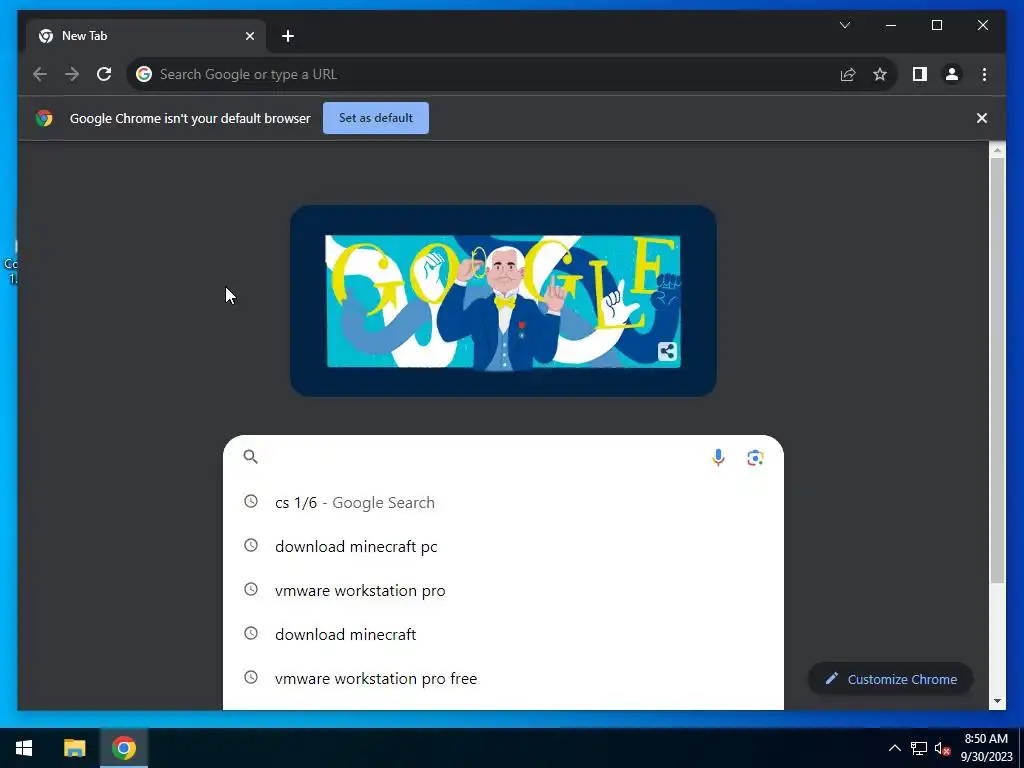Viewport: 1024px width, 768px height.
Task: Open the Windows Start menu
Action: tap(24, 748)
